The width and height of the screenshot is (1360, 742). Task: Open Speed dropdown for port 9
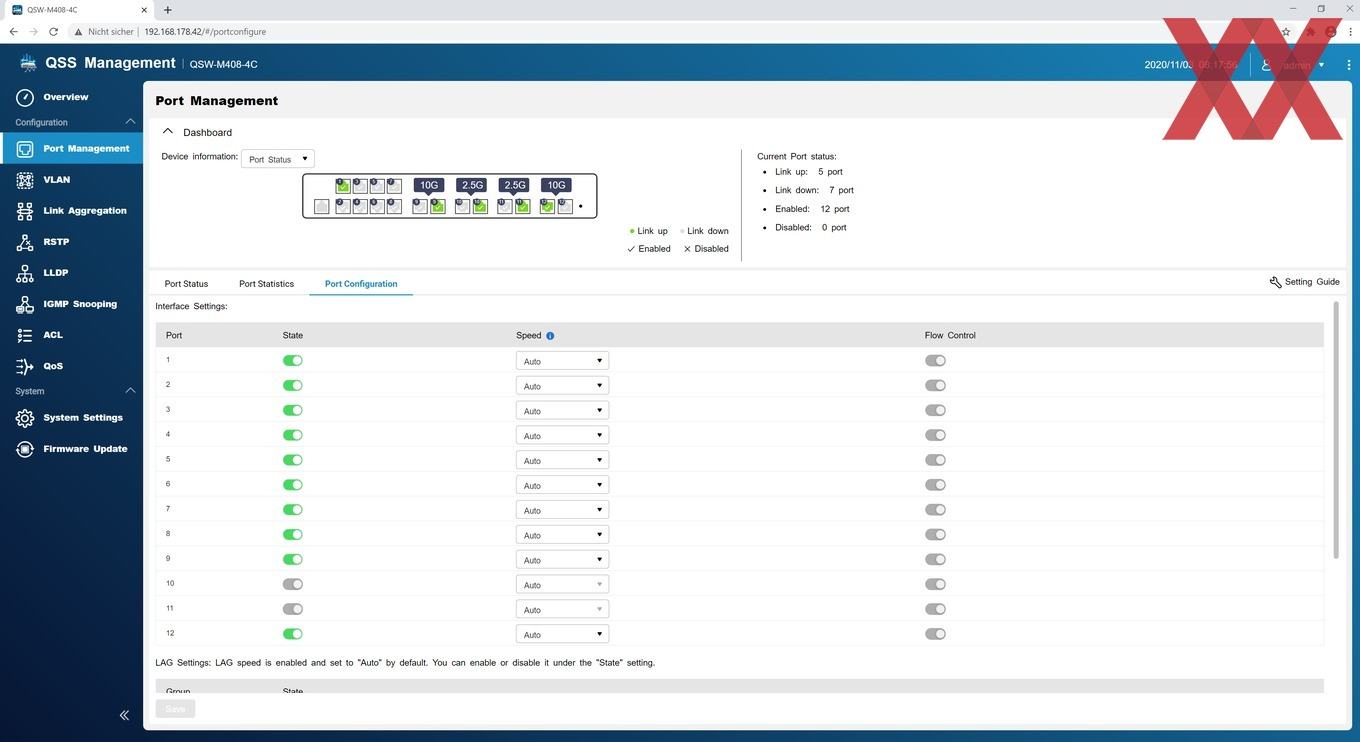[x=562, y=560]
